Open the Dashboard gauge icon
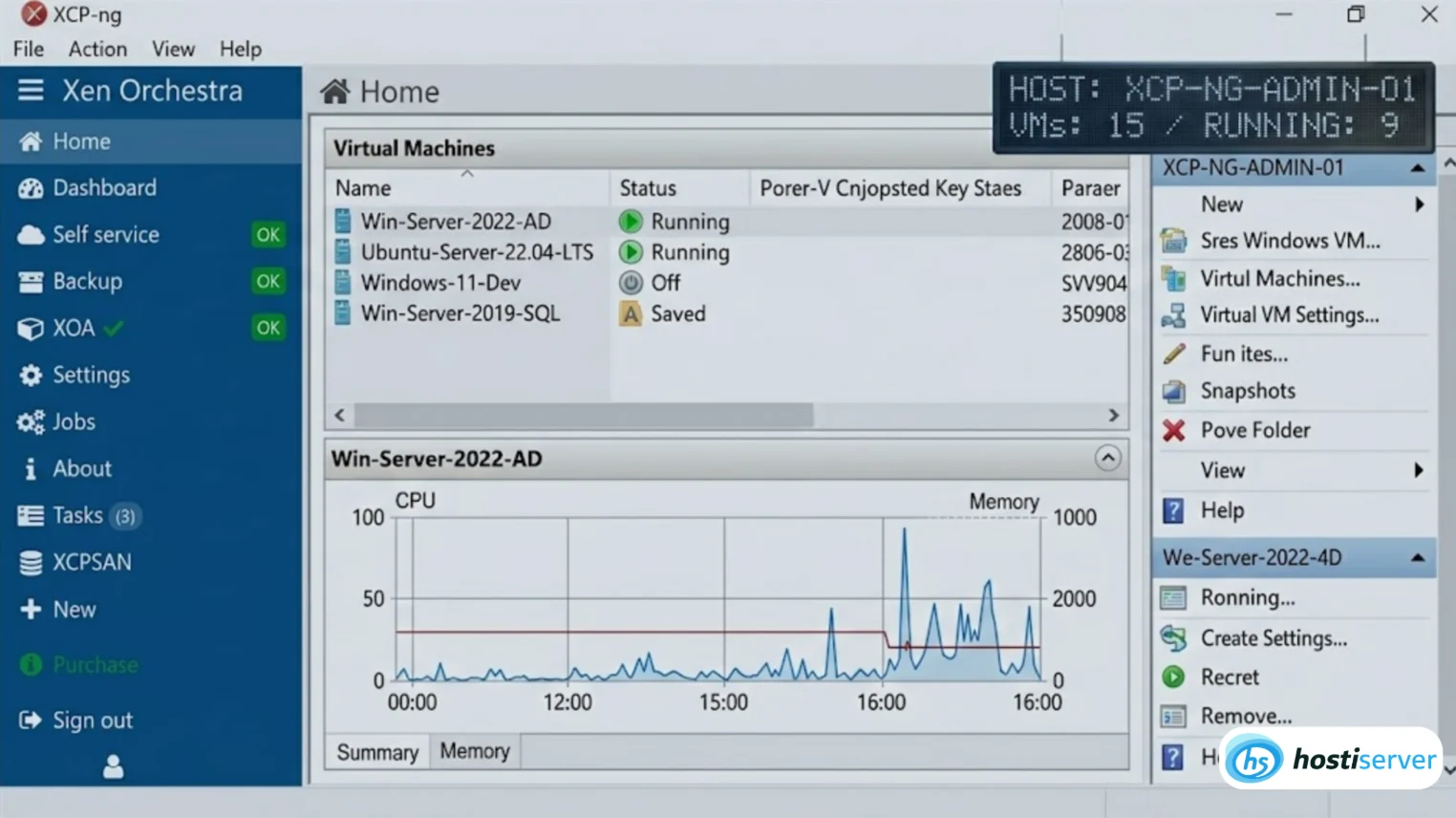The width and height of the screenshot is (1456, 818). 31,188
